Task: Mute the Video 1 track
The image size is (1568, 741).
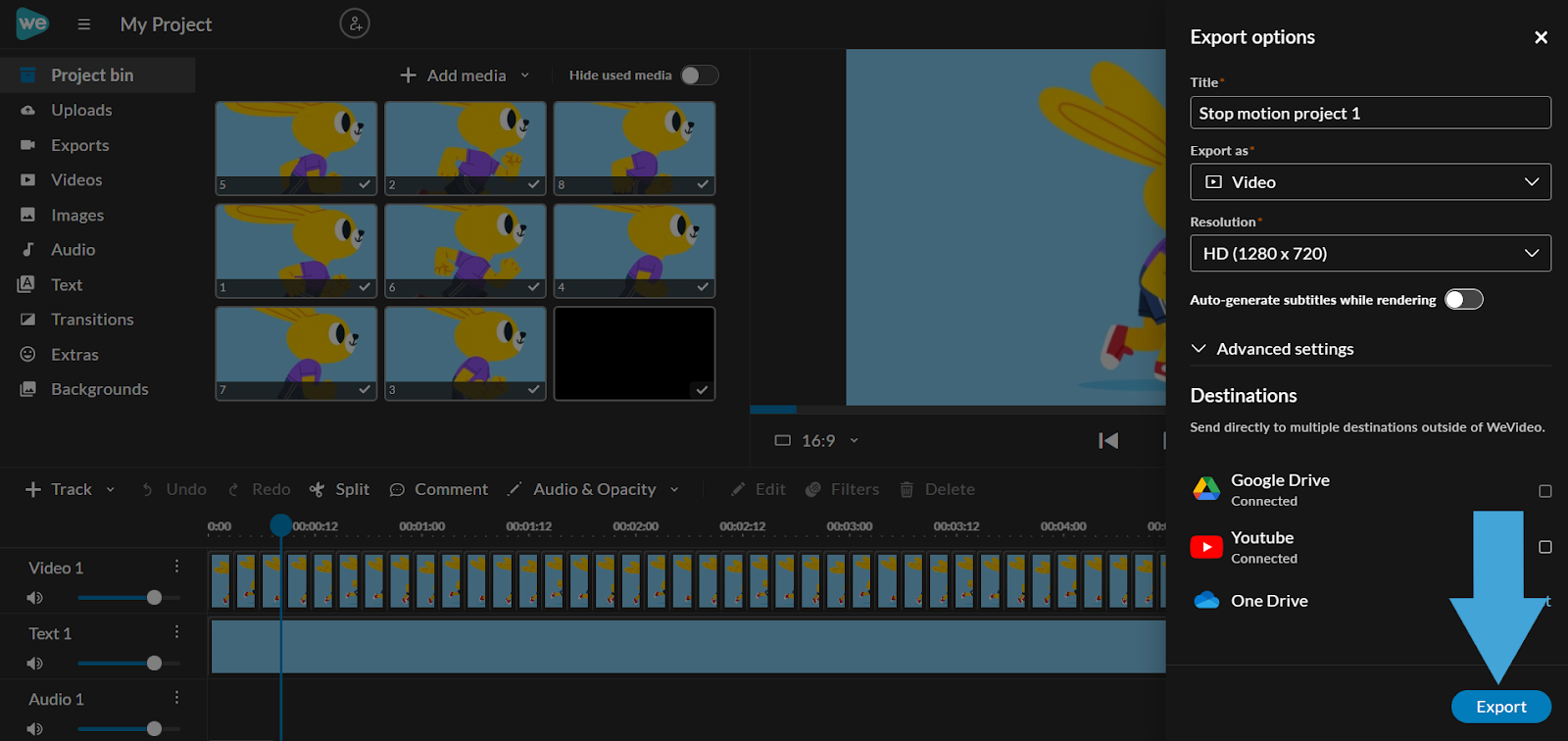Action: coord(35,598)
